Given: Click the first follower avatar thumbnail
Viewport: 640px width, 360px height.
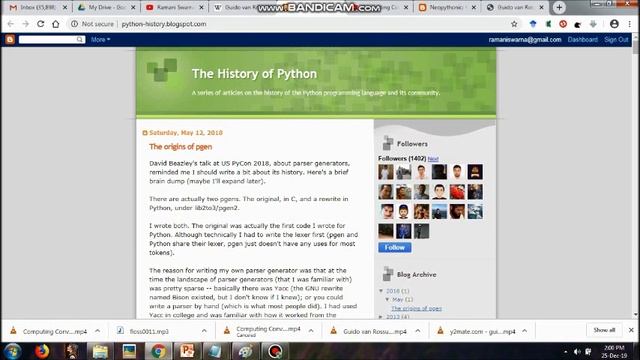Looking at the screenshot, I should point(386,172).
